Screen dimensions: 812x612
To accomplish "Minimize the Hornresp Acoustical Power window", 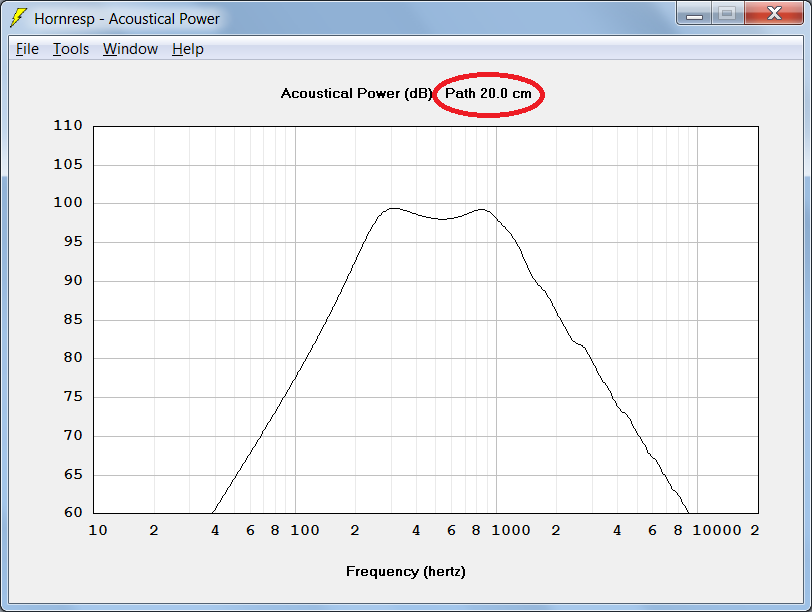I will tap(694, 14).
